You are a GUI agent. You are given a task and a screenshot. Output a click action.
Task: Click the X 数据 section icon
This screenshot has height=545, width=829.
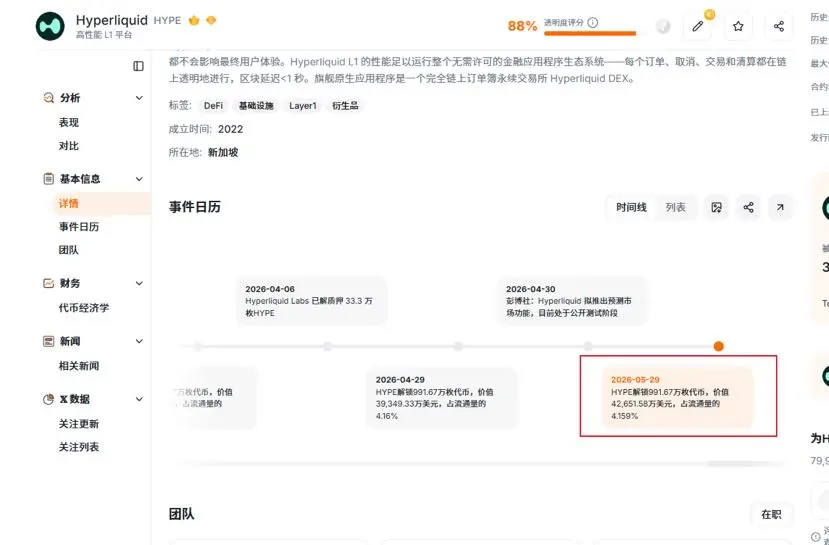tap(49, 399)
